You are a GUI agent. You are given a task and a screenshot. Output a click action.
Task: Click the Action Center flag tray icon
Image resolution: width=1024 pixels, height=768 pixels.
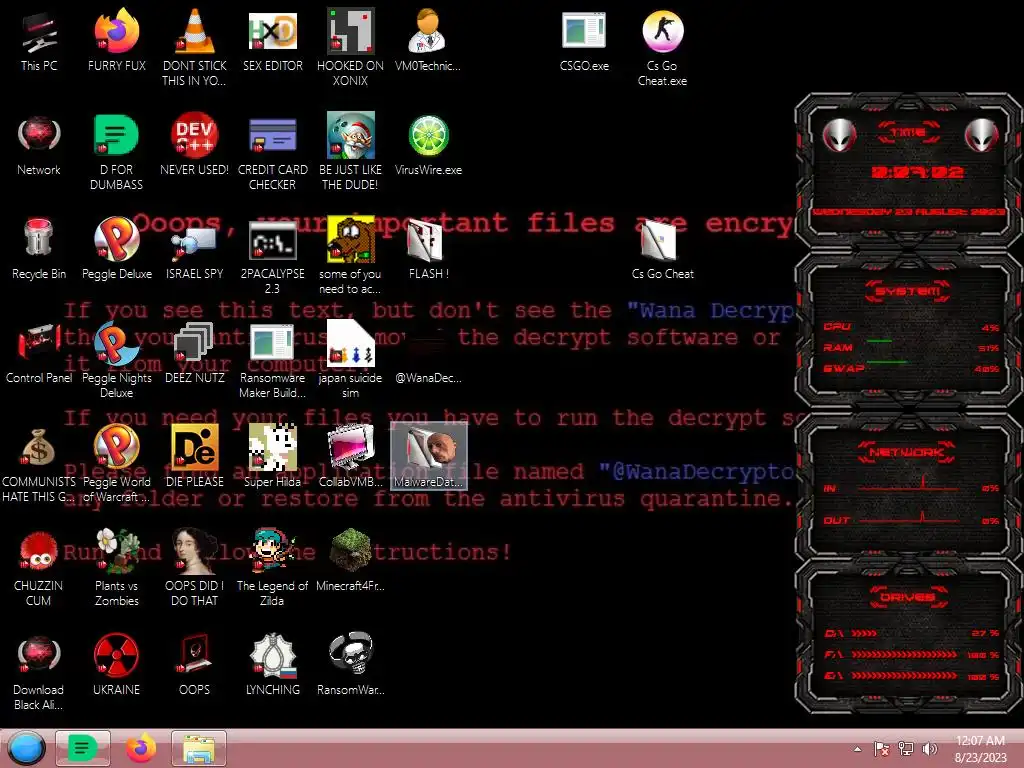coord(881,749)
